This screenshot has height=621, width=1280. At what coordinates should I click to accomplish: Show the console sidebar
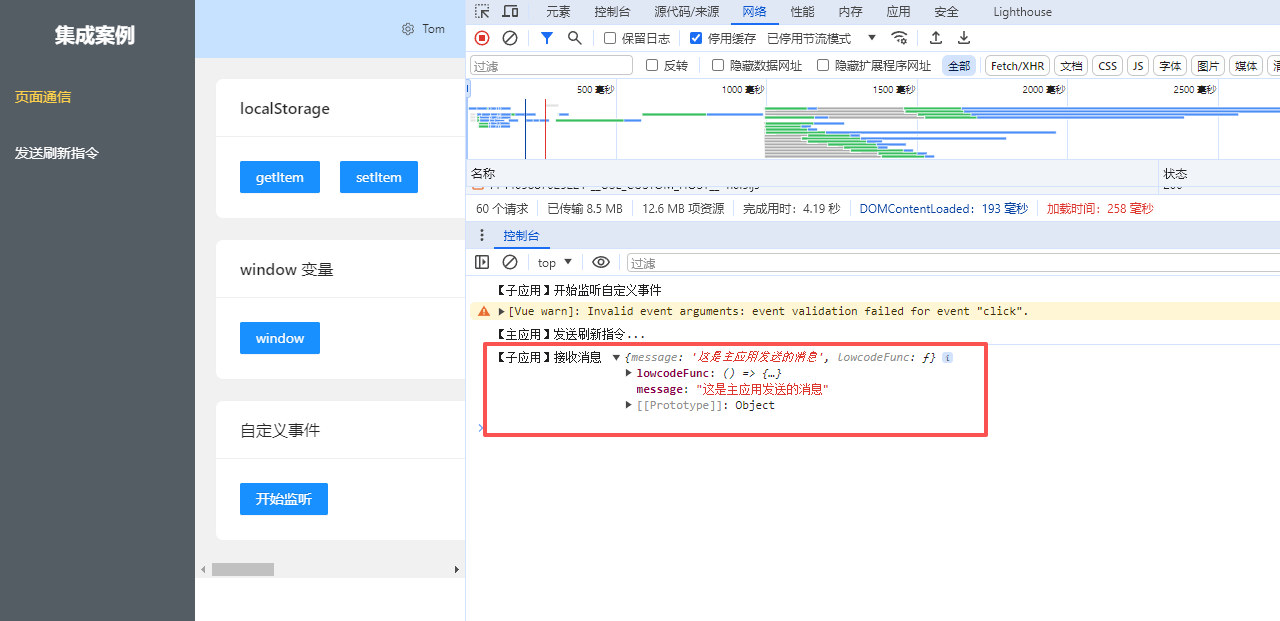(482, 262)
